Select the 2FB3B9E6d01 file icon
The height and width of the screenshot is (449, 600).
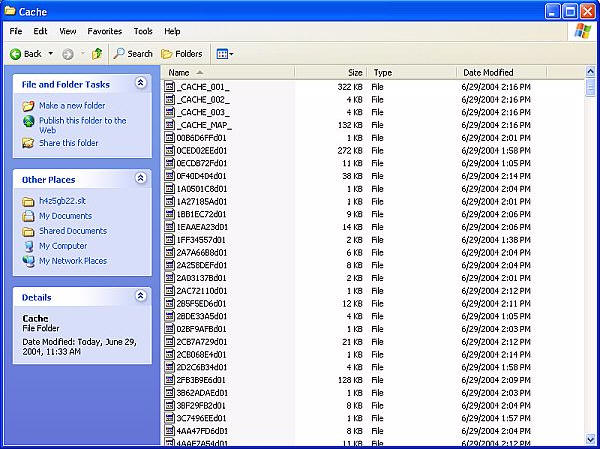(x=170, y=380)
